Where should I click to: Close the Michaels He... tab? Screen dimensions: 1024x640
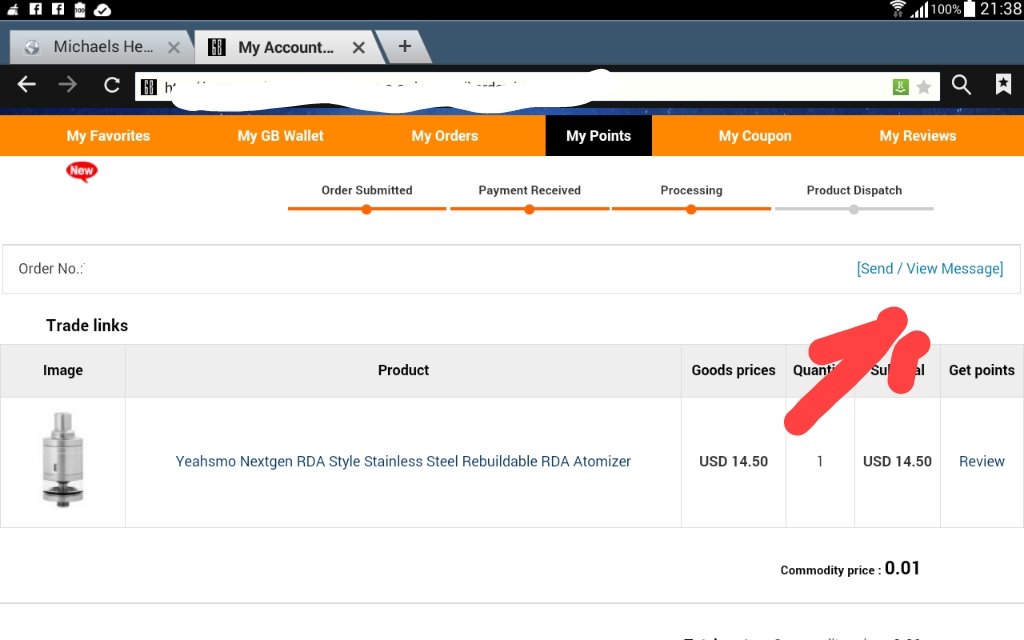pyautogui.click(x=174, y=47)
